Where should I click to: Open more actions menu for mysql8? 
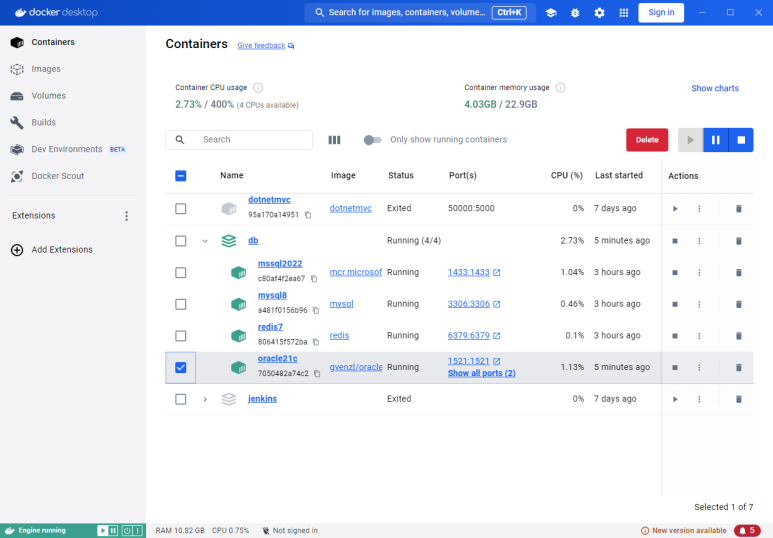click(x=699, y=304)
